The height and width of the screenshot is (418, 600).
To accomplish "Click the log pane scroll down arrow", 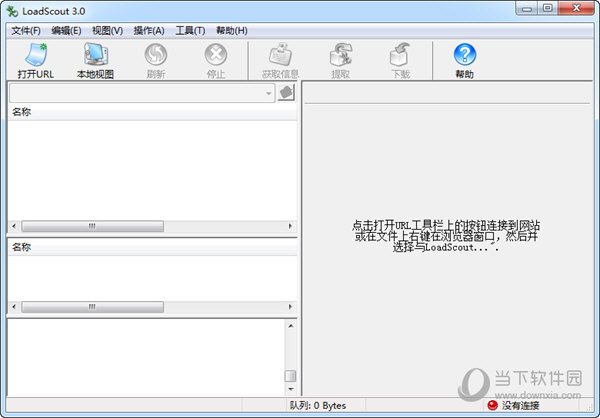I will pos(291,389).
